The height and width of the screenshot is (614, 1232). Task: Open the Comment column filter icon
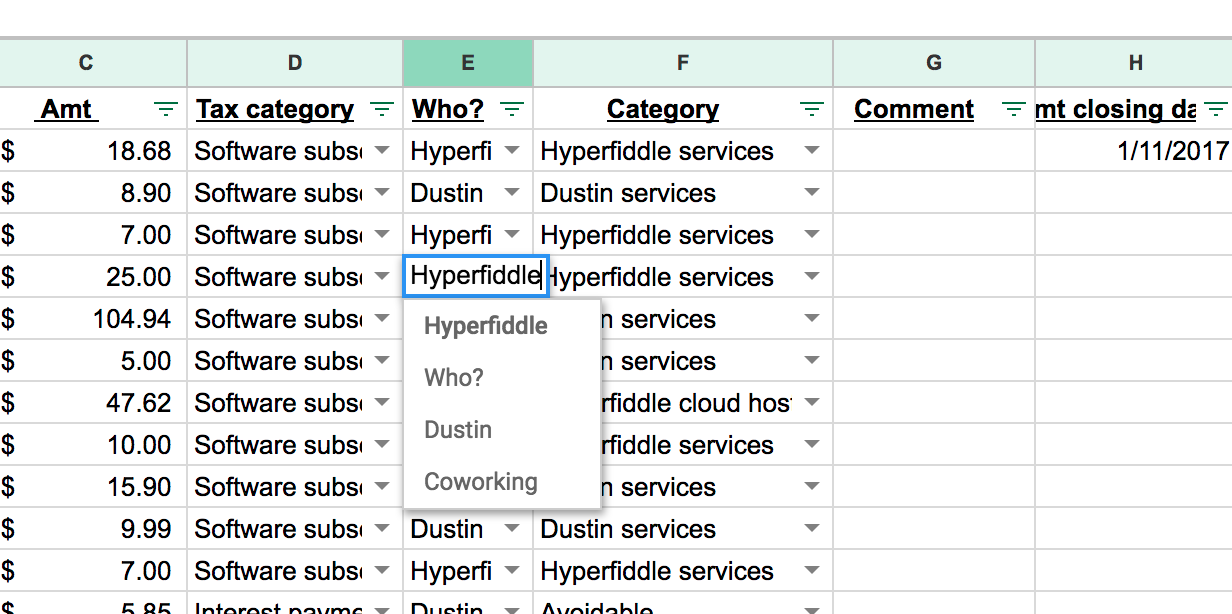coord(1014,109)
